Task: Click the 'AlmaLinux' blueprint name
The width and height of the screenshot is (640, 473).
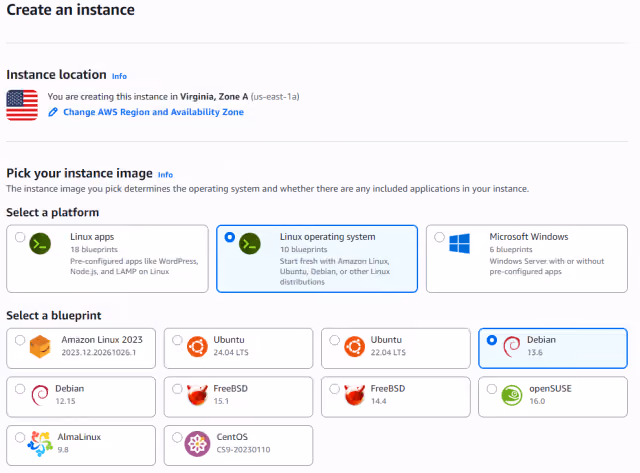Action: [79, 437]
